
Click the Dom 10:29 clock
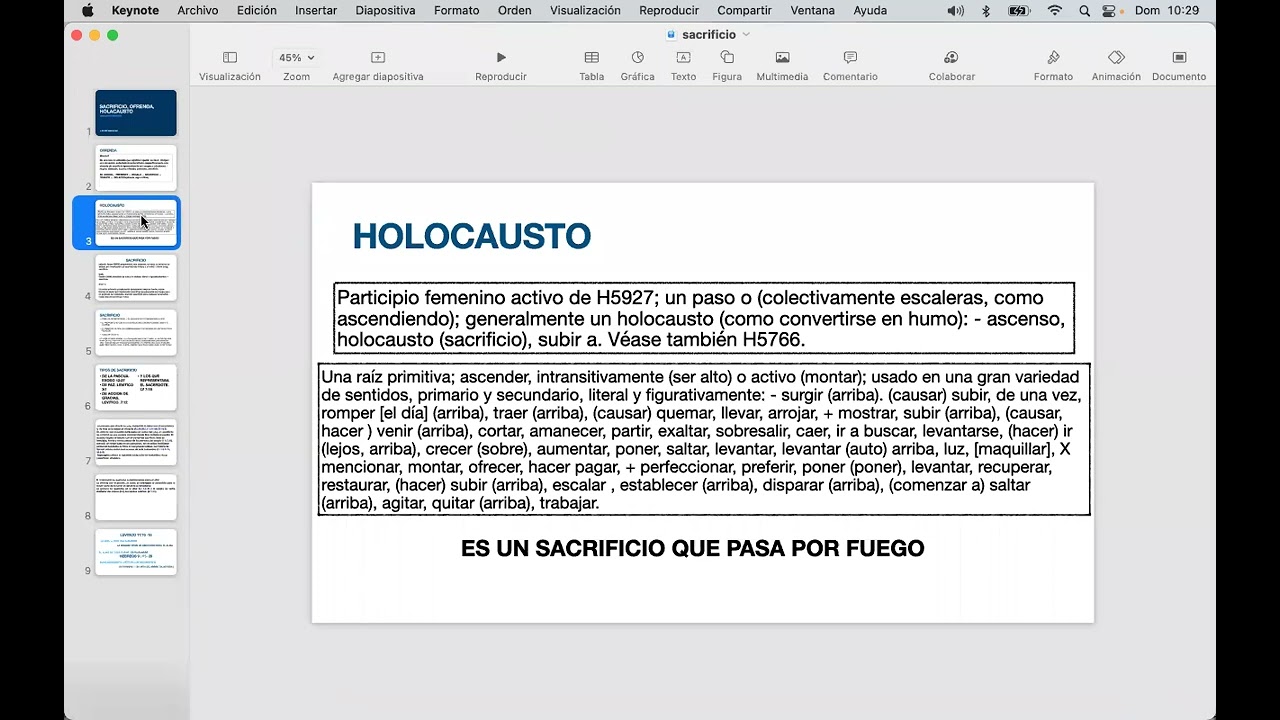[x=1168, y=10]
